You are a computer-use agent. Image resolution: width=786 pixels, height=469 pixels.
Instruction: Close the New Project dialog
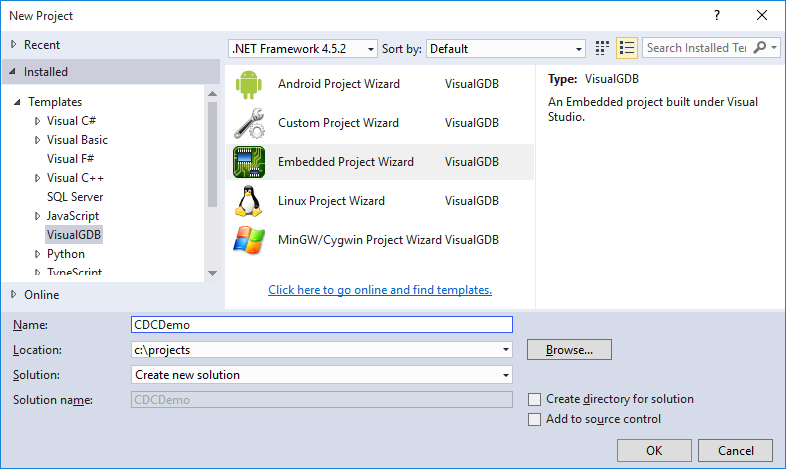[762, 16]
